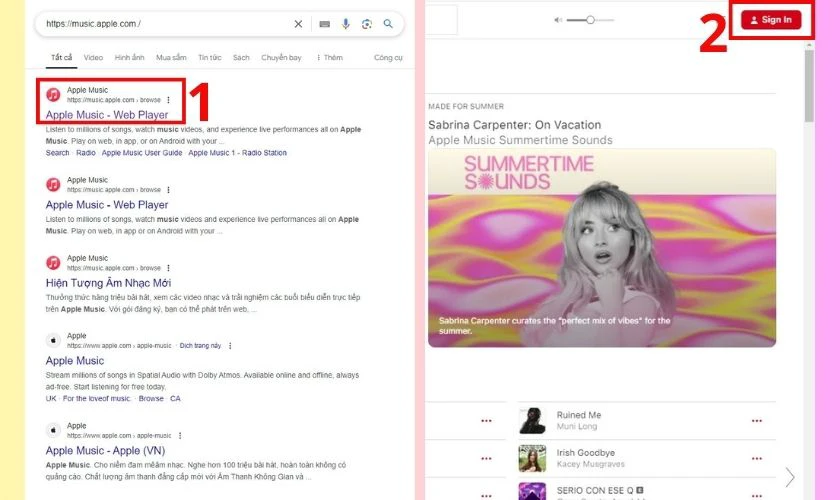The height and width of the screenshot is (500, 840).
Task: Switch to the Hình ảnh search tab
Action: pos(129,57)
